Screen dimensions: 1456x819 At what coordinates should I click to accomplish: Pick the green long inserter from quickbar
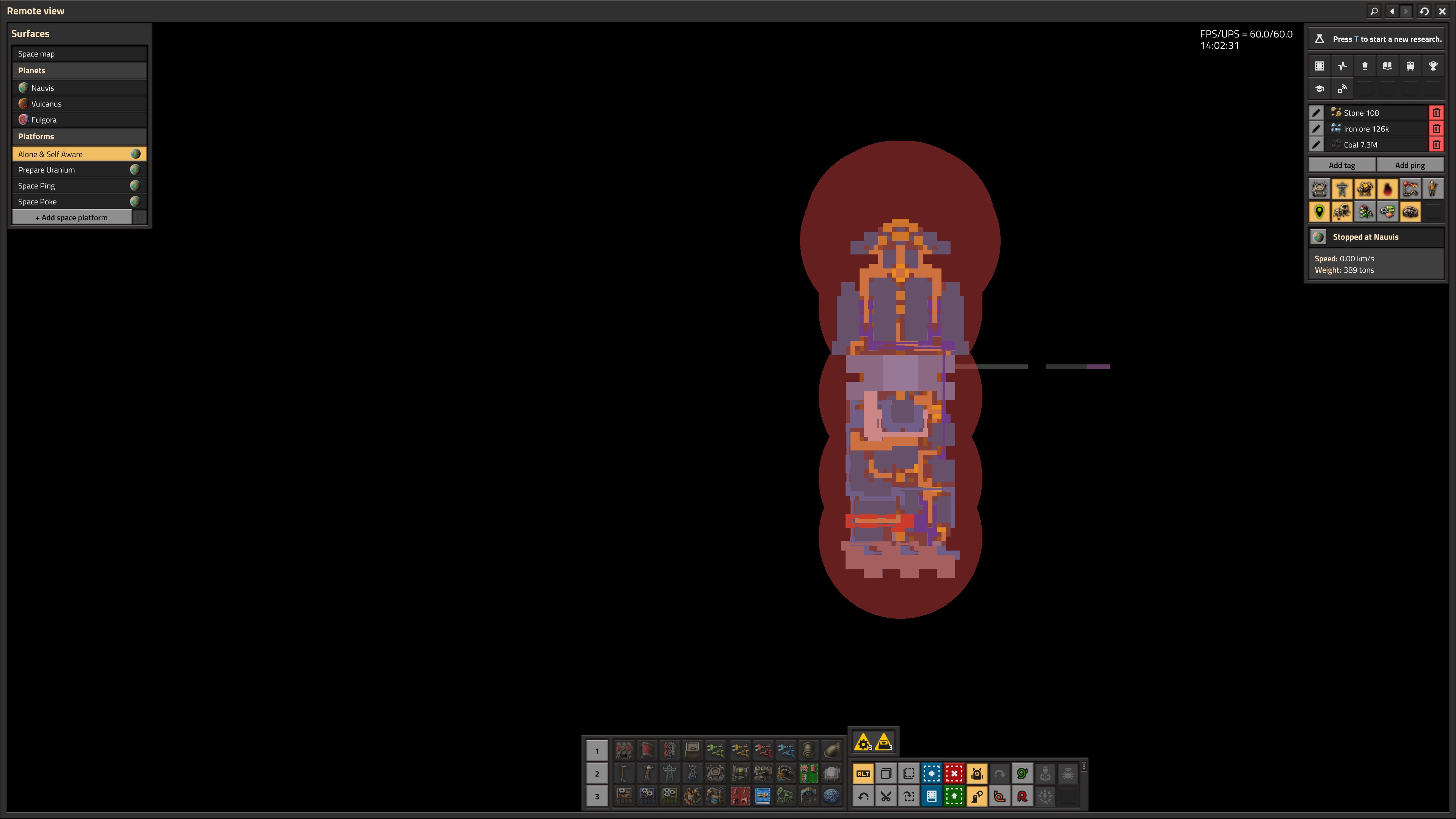pyautogui.click(x=715, y=751)
